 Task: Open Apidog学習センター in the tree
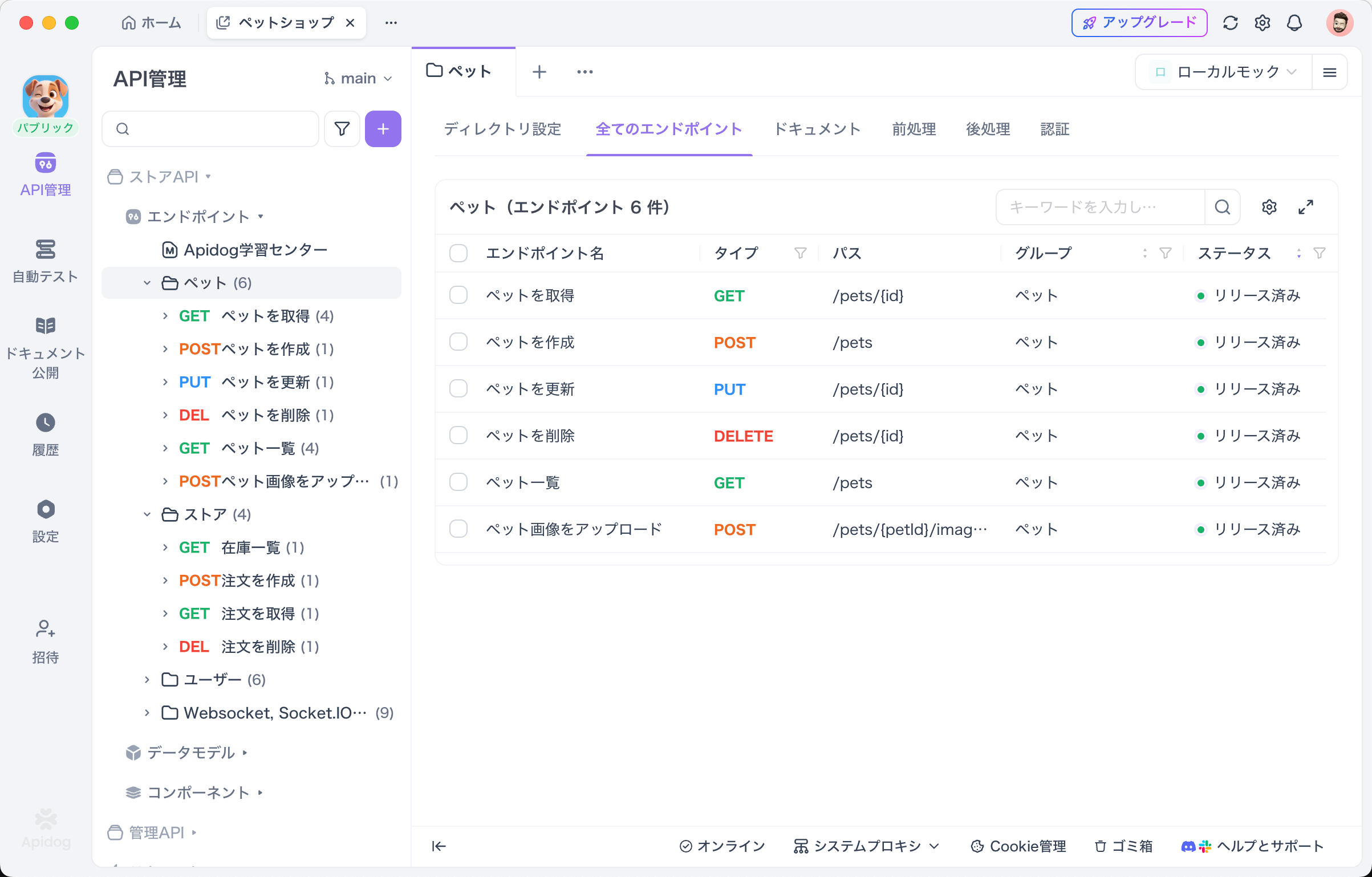244,250
